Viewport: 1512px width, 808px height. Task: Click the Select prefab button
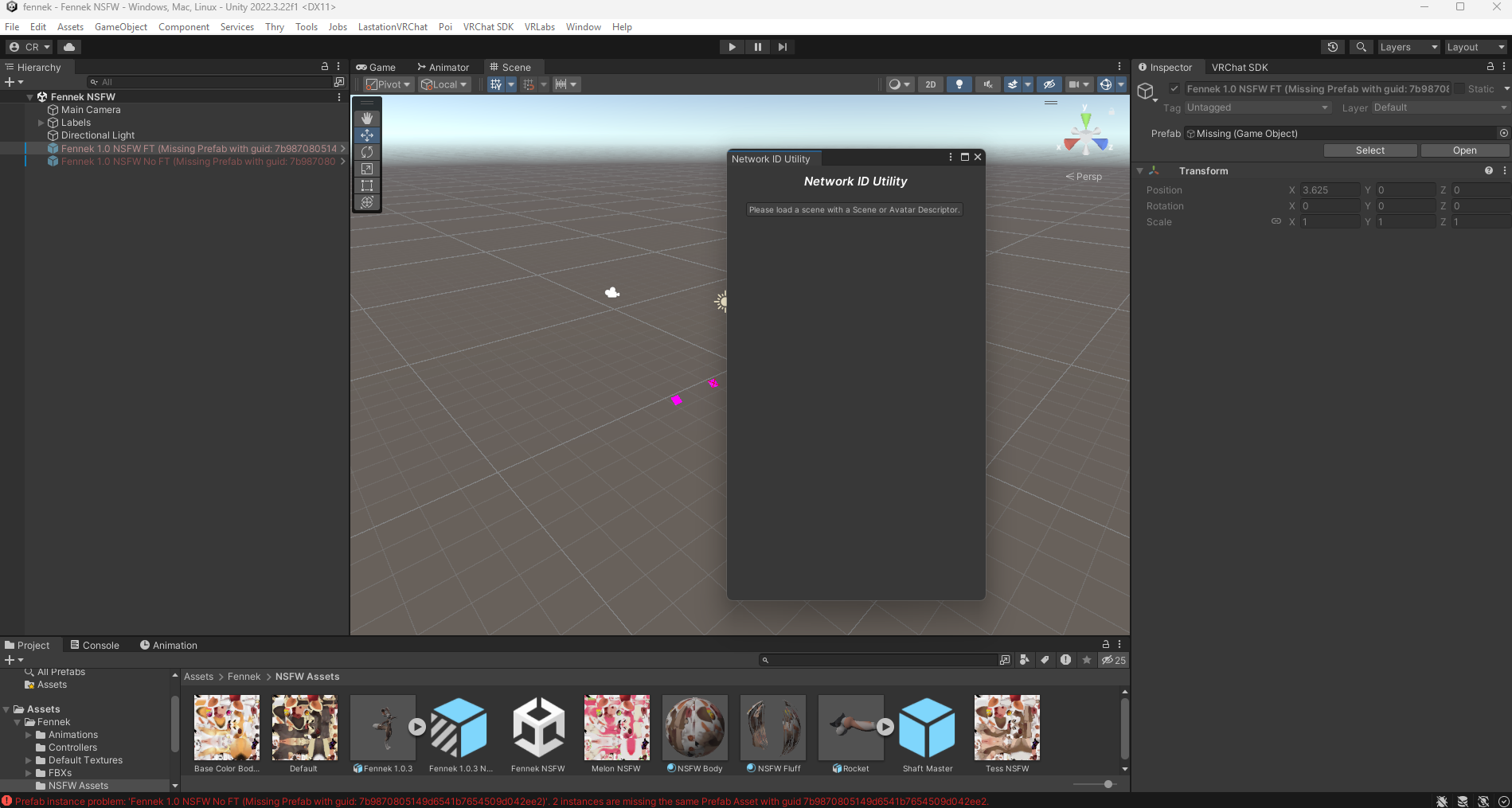tap(1369, 150)
